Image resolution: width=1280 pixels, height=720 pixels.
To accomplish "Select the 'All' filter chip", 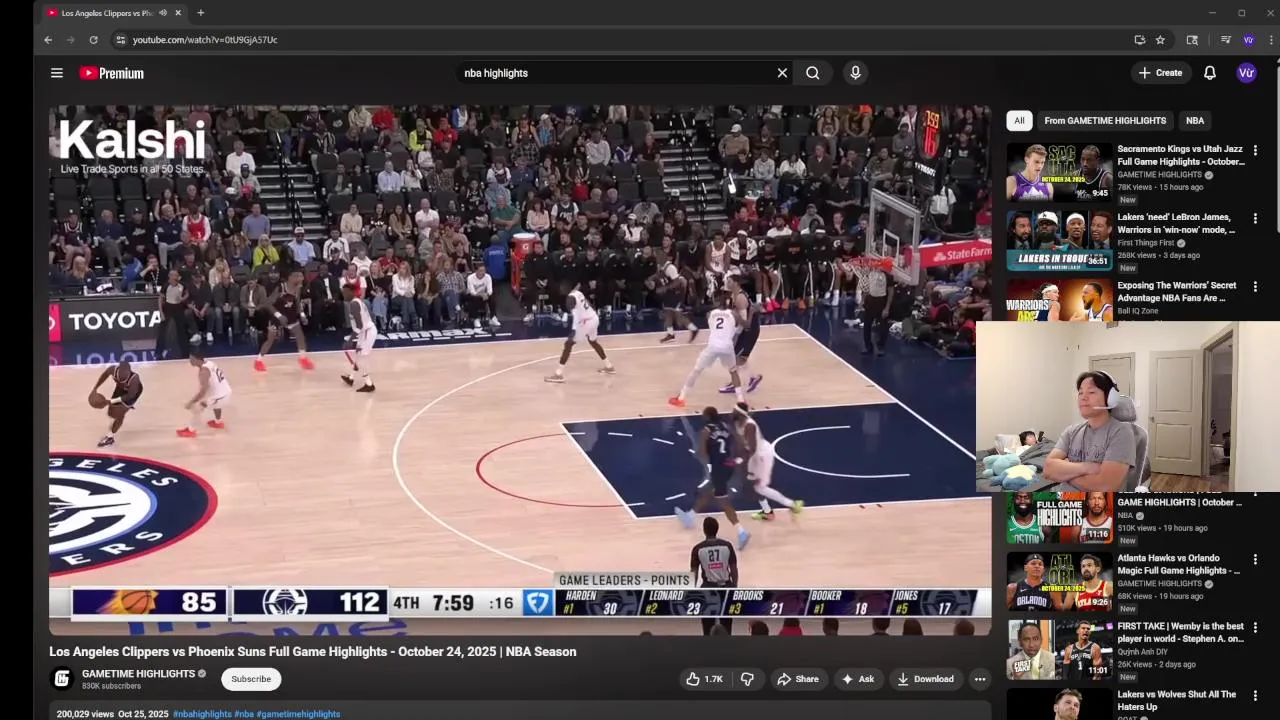I will 1019,120.
